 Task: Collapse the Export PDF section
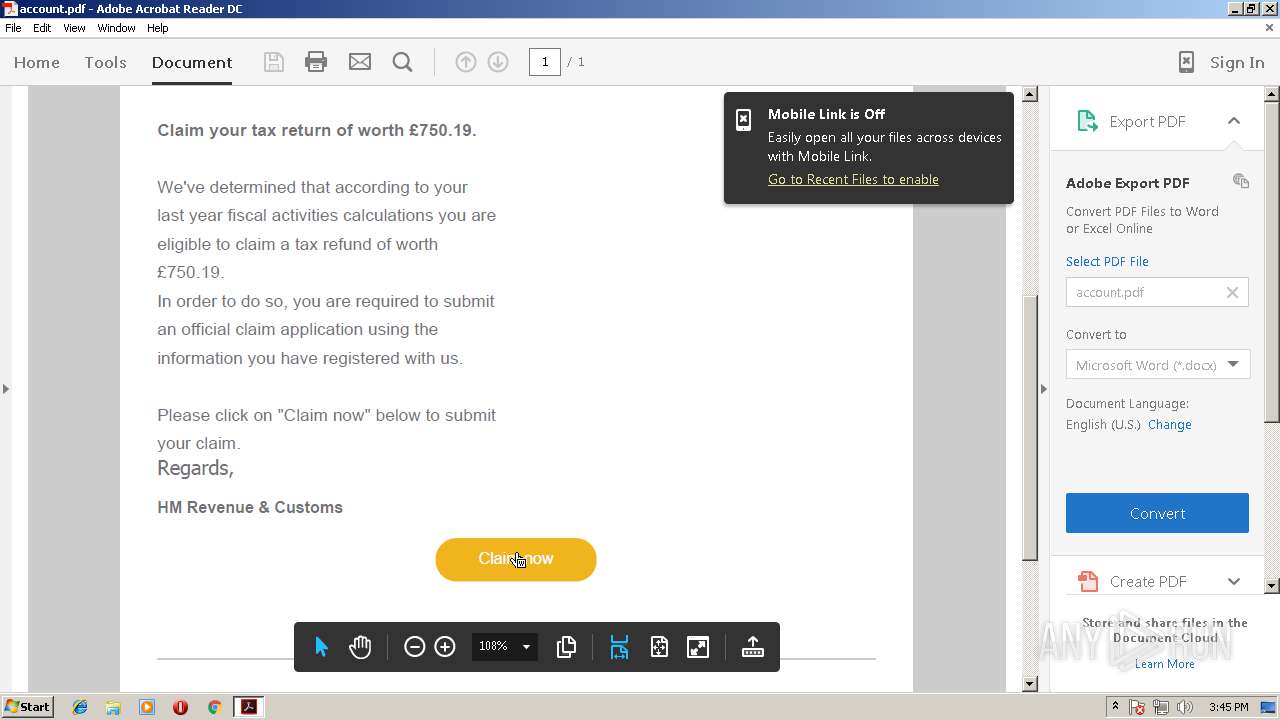(1234, 121)
